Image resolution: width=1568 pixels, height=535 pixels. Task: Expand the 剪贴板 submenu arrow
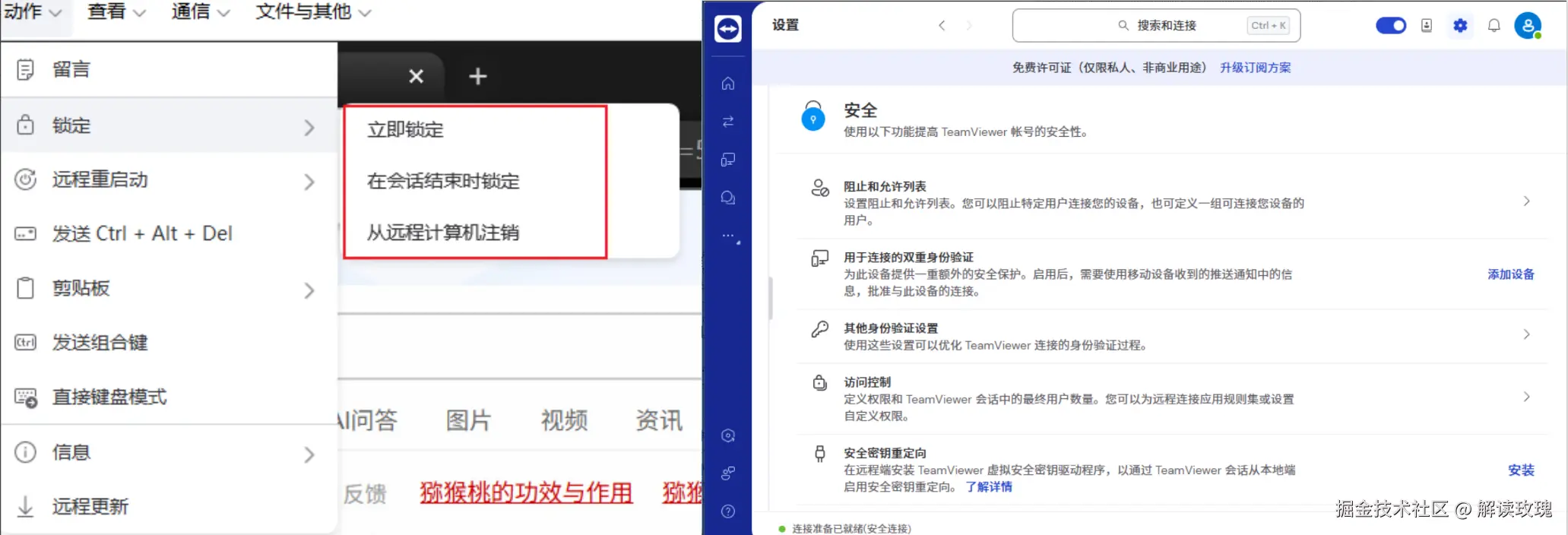click(x=309, y=291)
